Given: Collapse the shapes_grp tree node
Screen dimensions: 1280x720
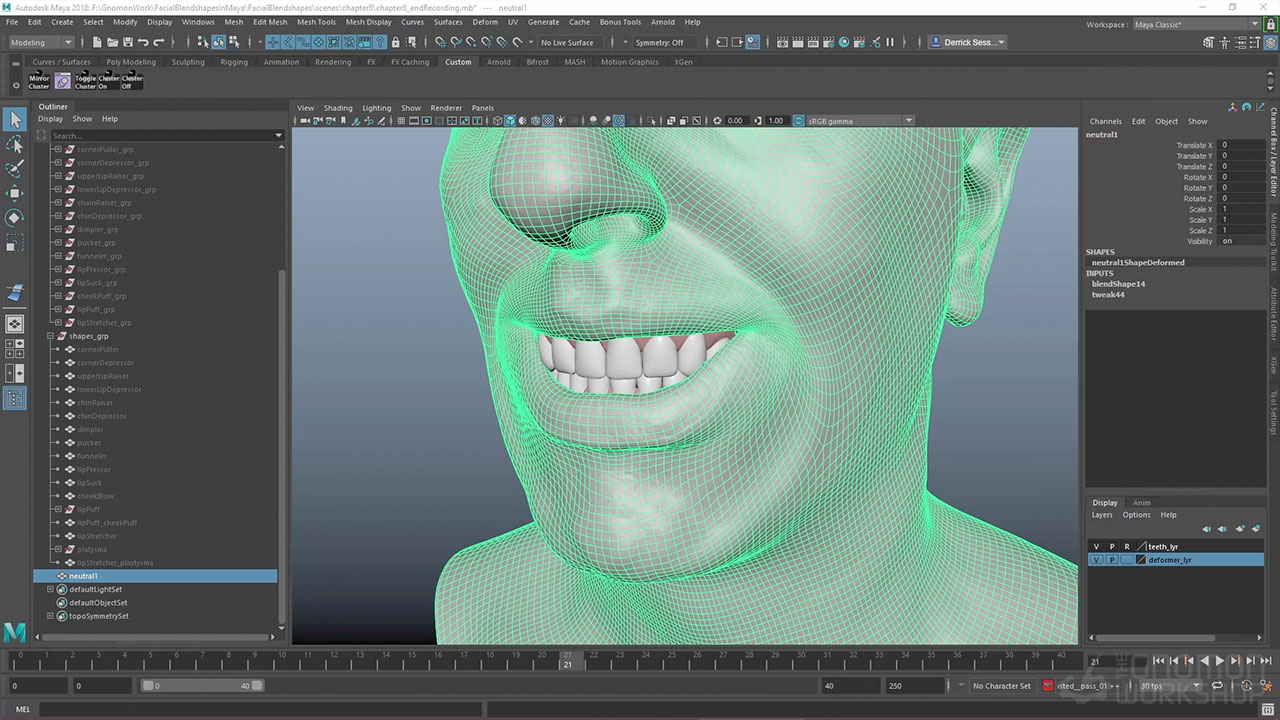Looking at the screenshot, I should click(x=50, y=336).
